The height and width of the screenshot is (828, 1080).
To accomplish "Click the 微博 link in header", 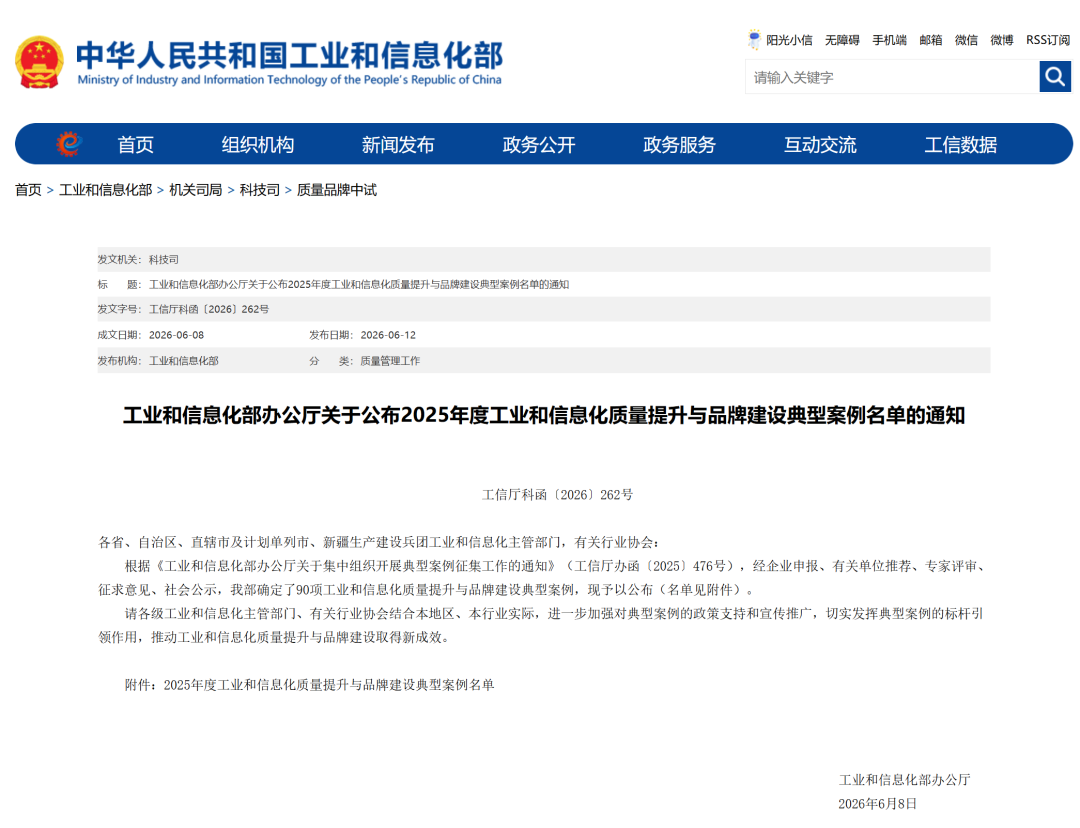I will (x=1001, y=40).
